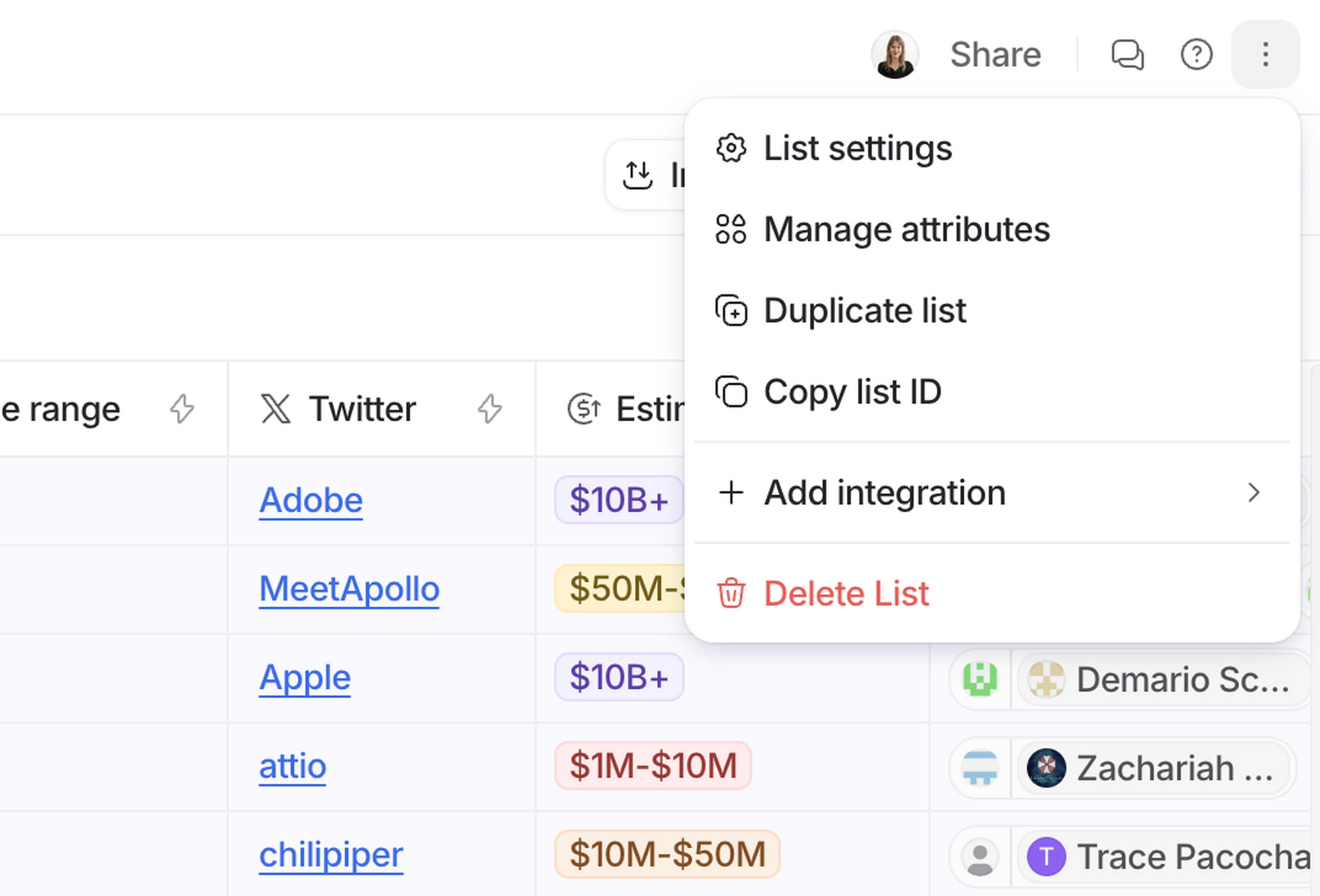Click the Zachariah person chip
Screen dimensions: 1320x896
click(1153, 768)
